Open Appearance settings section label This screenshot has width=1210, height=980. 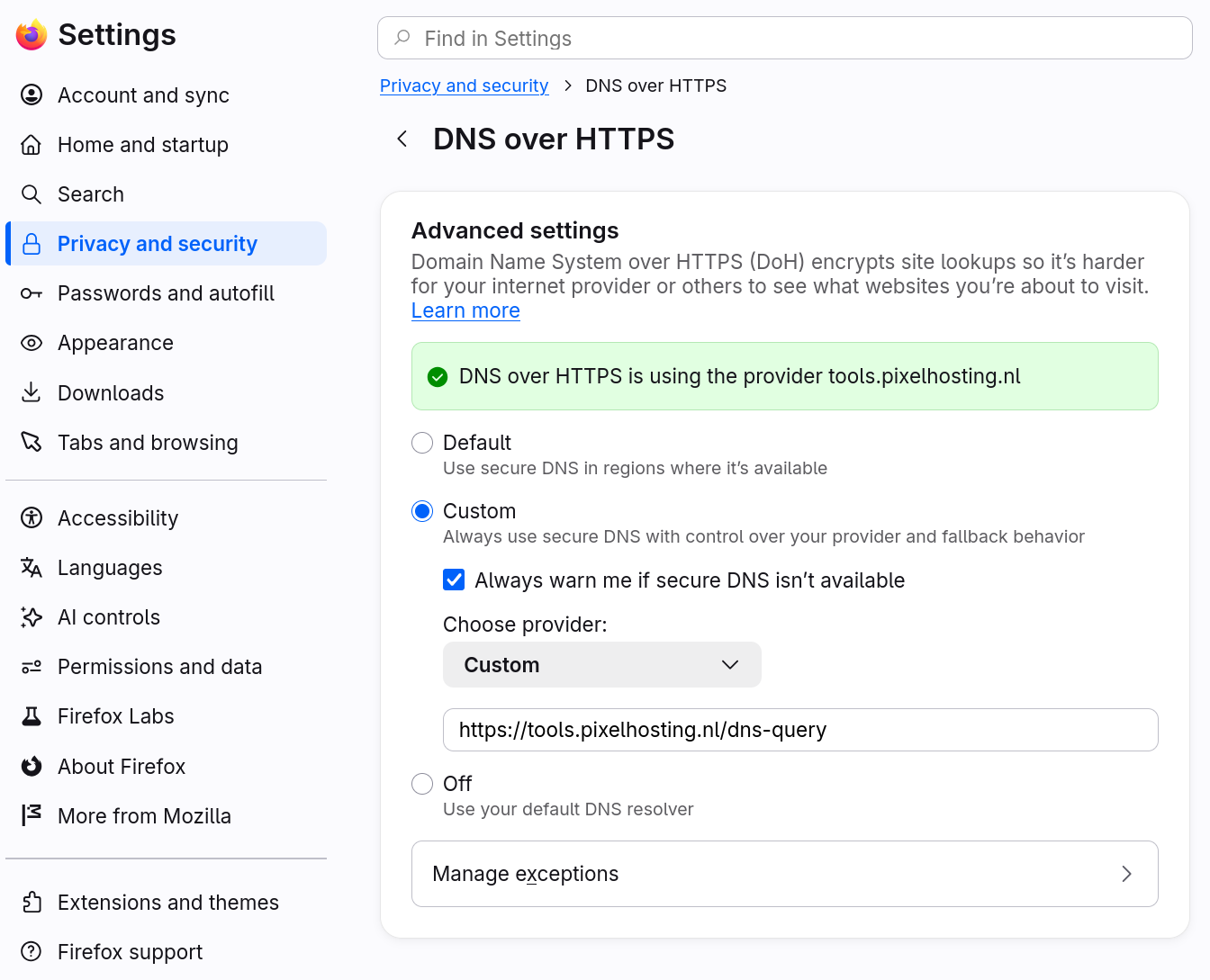click(115, 343)
